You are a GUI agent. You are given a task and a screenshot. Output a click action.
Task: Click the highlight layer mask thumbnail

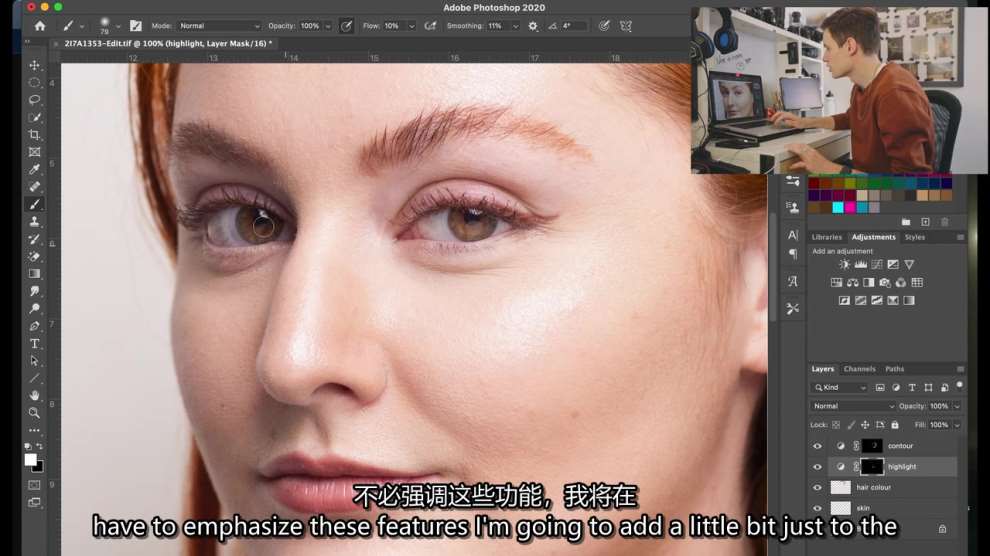pyautogui.click(x=871, y=466)
